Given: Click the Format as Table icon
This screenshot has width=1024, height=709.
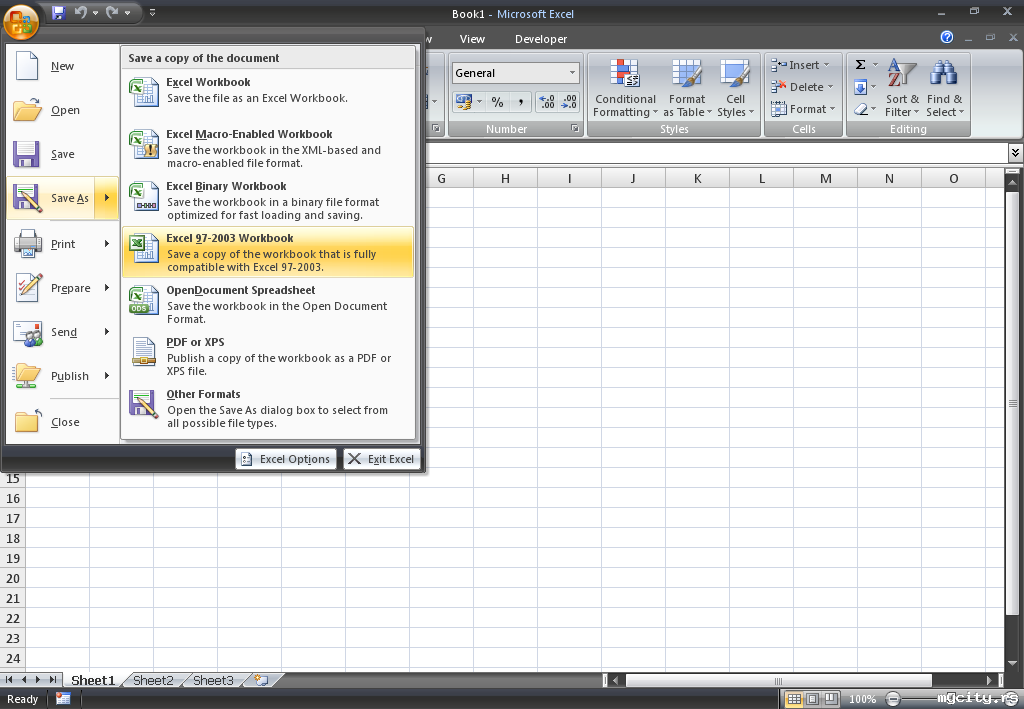Looking at the screenshot, I should tap(687, 88).
